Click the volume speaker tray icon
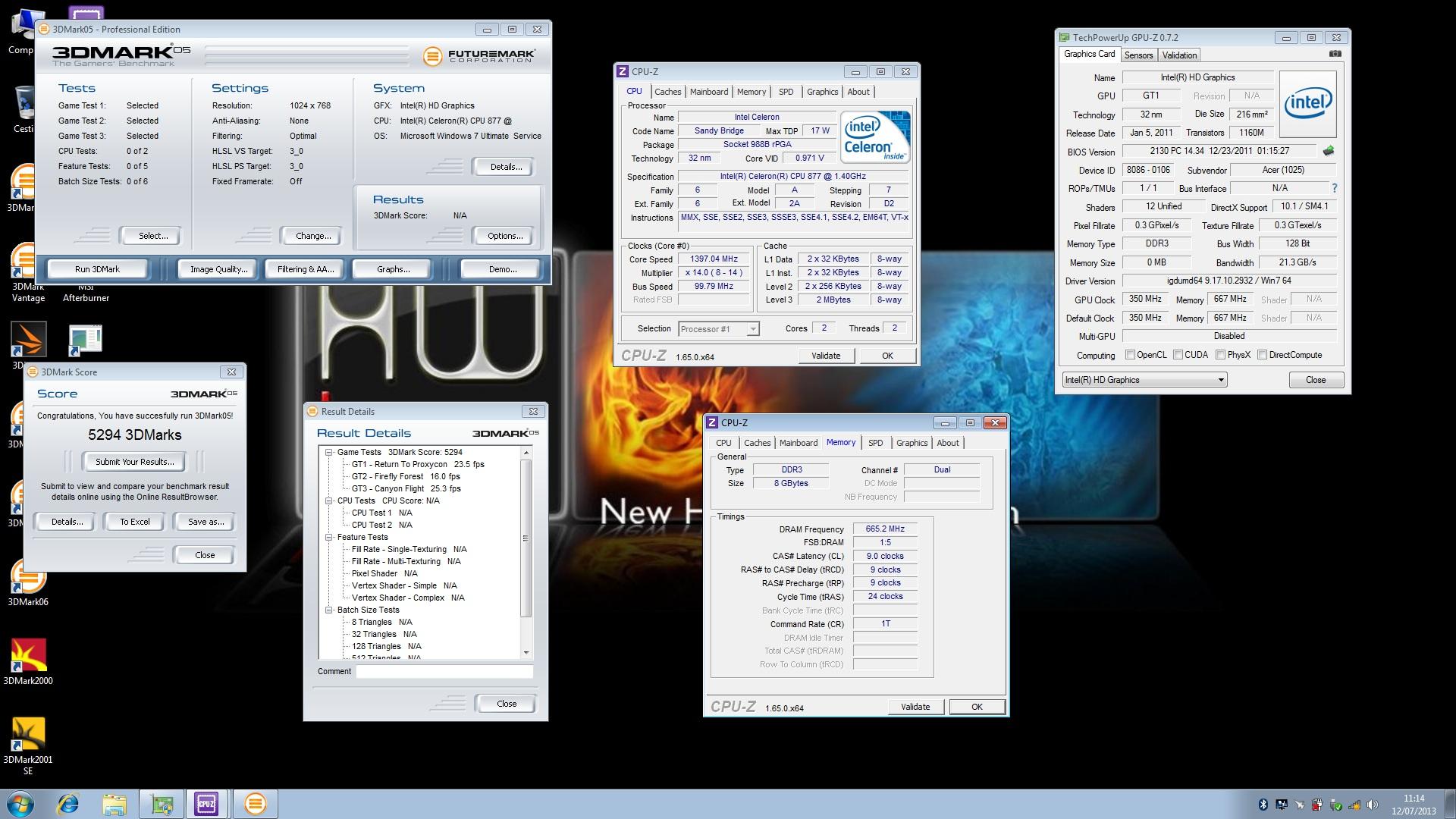This screenshot has height=819, width=1456. pos(1373,805)
